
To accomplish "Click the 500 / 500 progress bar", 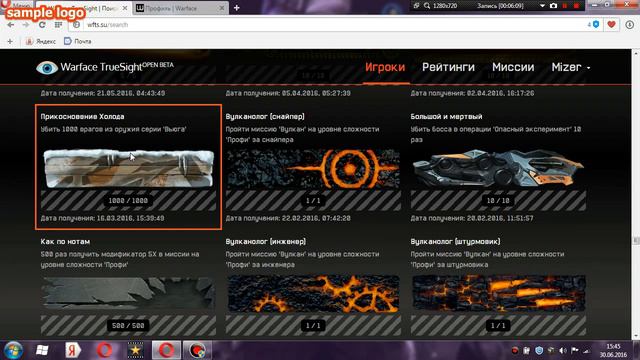I will coord(129,325).
